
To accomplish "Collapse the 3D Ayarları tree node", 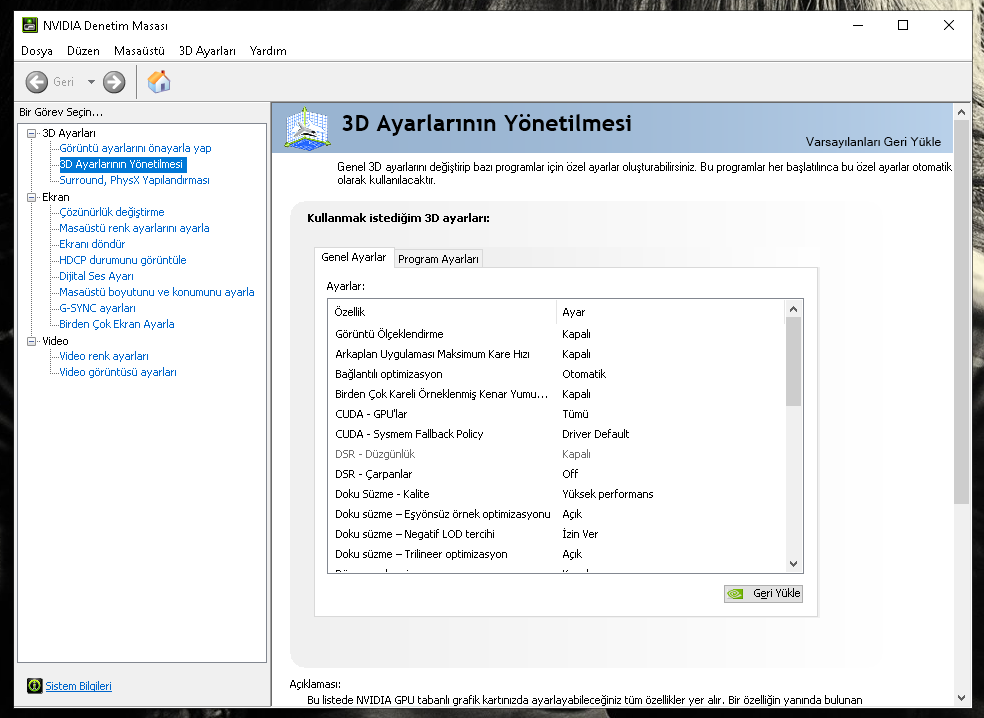I will 31,133.
